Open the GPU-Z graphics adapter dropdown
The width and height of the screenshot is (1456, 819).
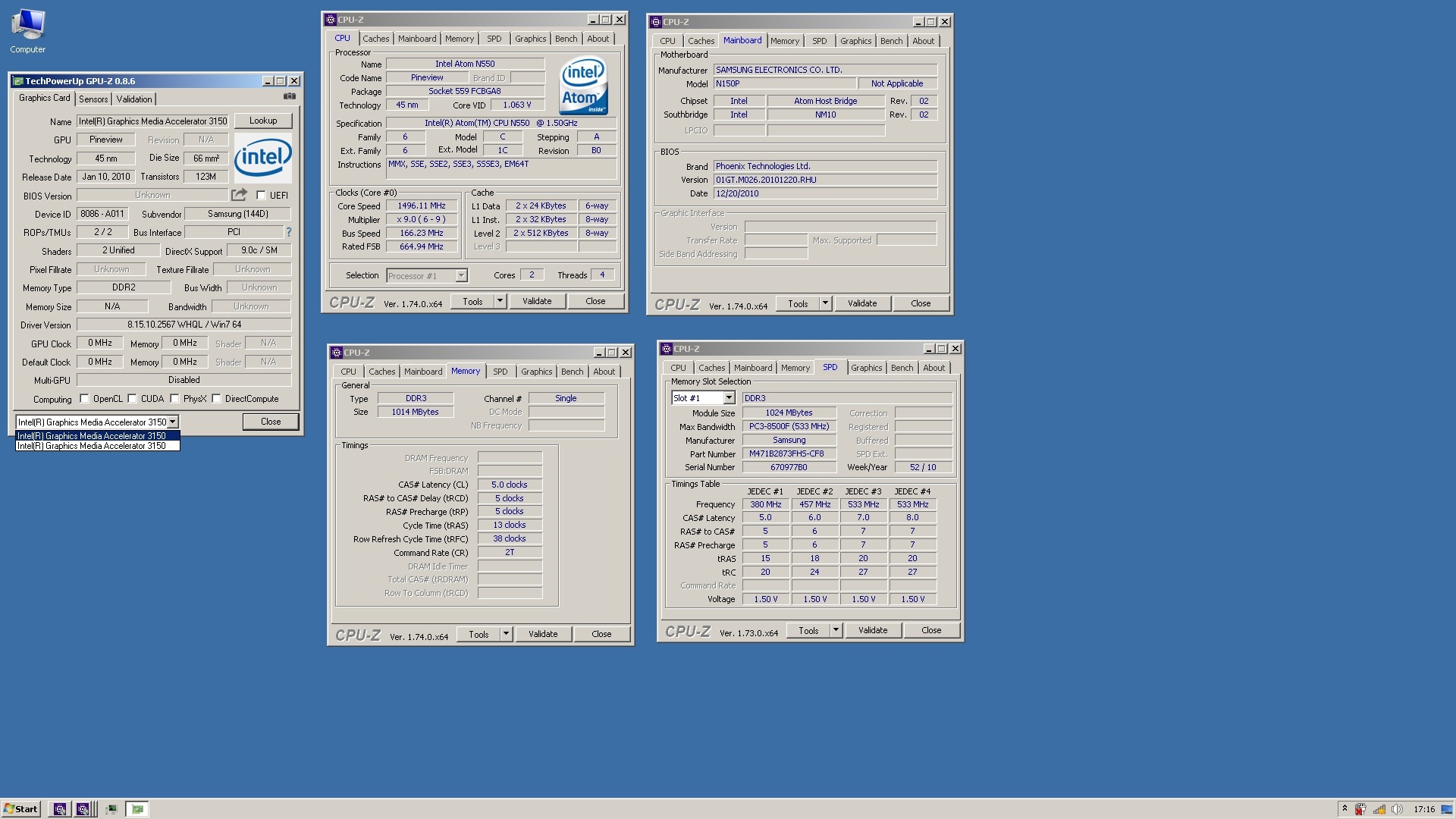(173, 422)
